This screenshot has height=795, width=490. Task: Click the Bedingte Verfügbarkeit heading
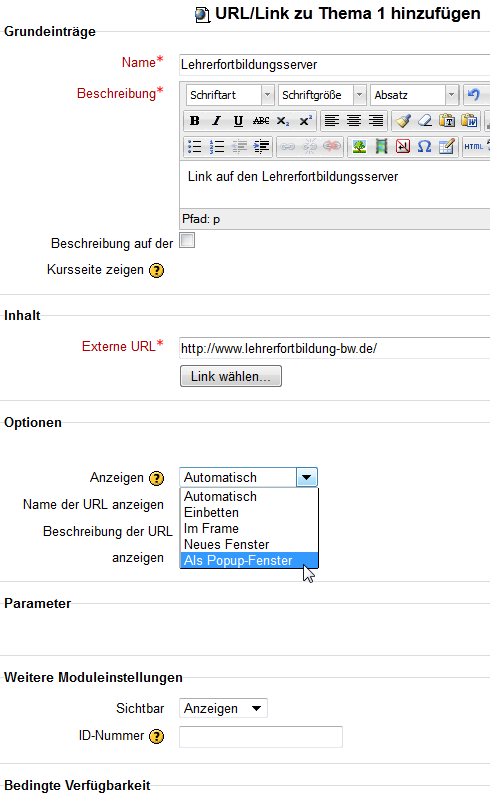(77, 785)
